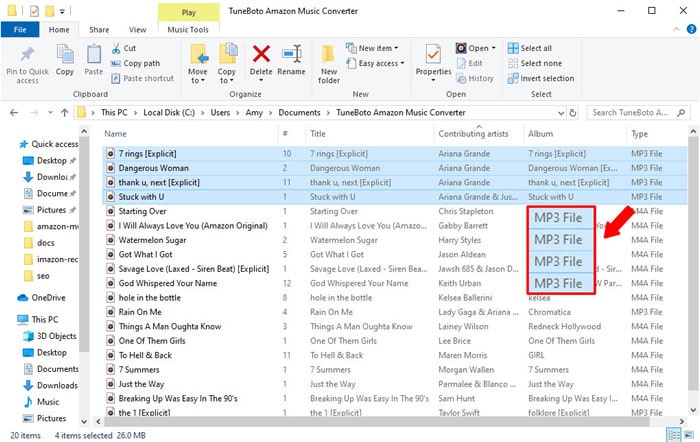The image size is (700, 442).
Task: Open OneDrive in the navigation pane
Action: (x=42, y=297)
